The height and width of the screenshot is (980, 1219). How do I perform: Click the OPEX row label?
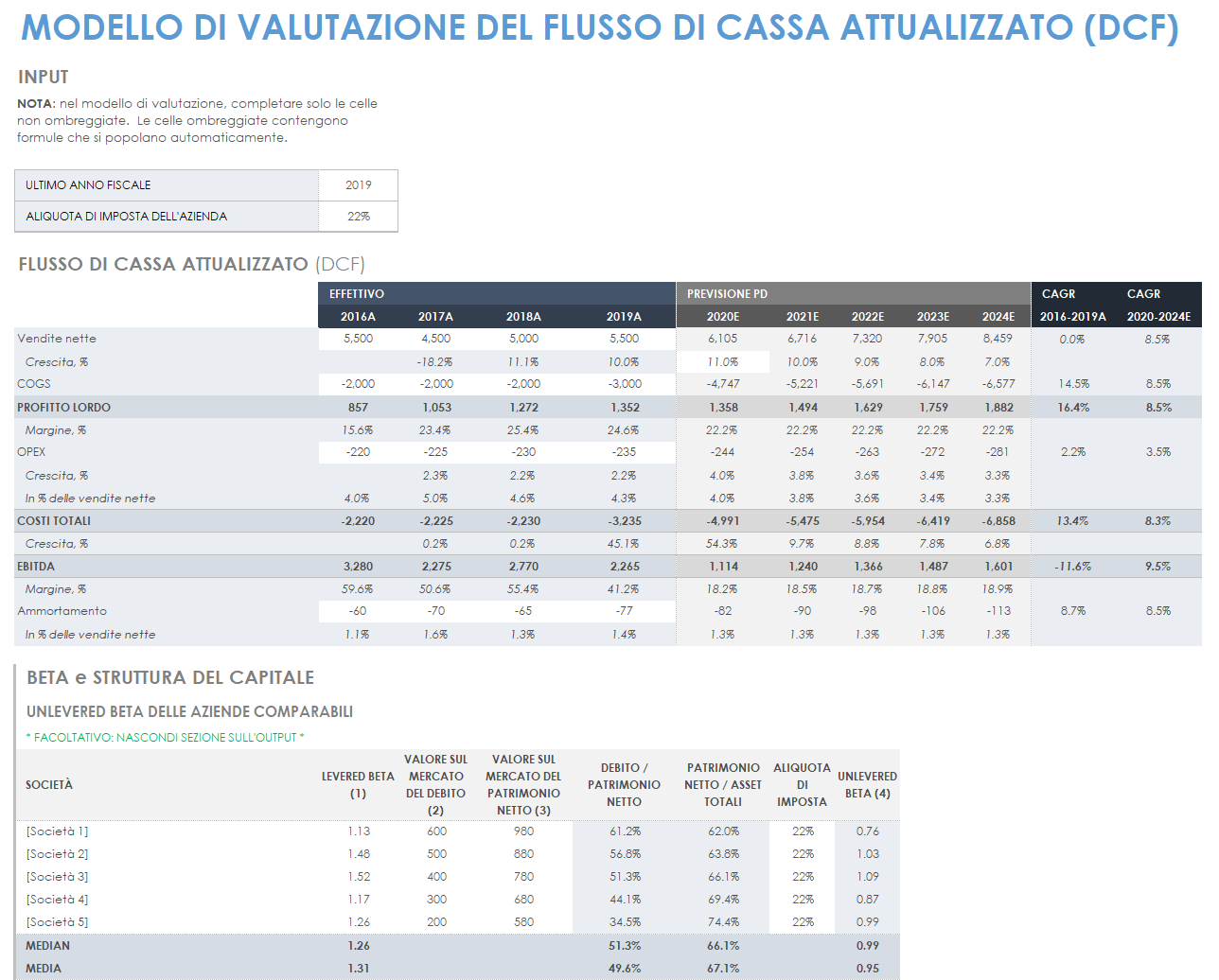click(31, 452)
